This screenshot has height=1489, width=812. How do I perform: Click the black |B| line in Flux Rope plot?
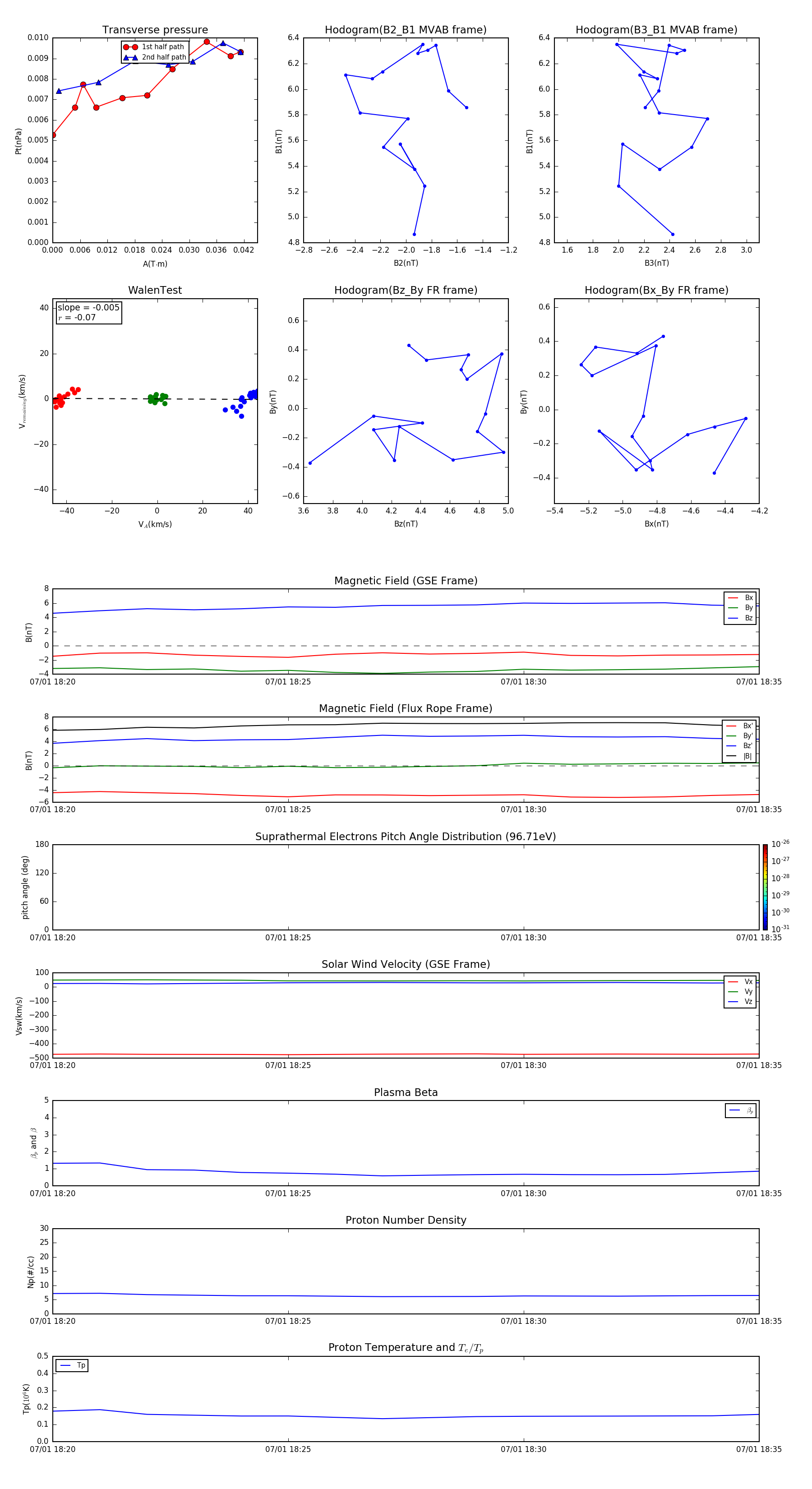406,724
